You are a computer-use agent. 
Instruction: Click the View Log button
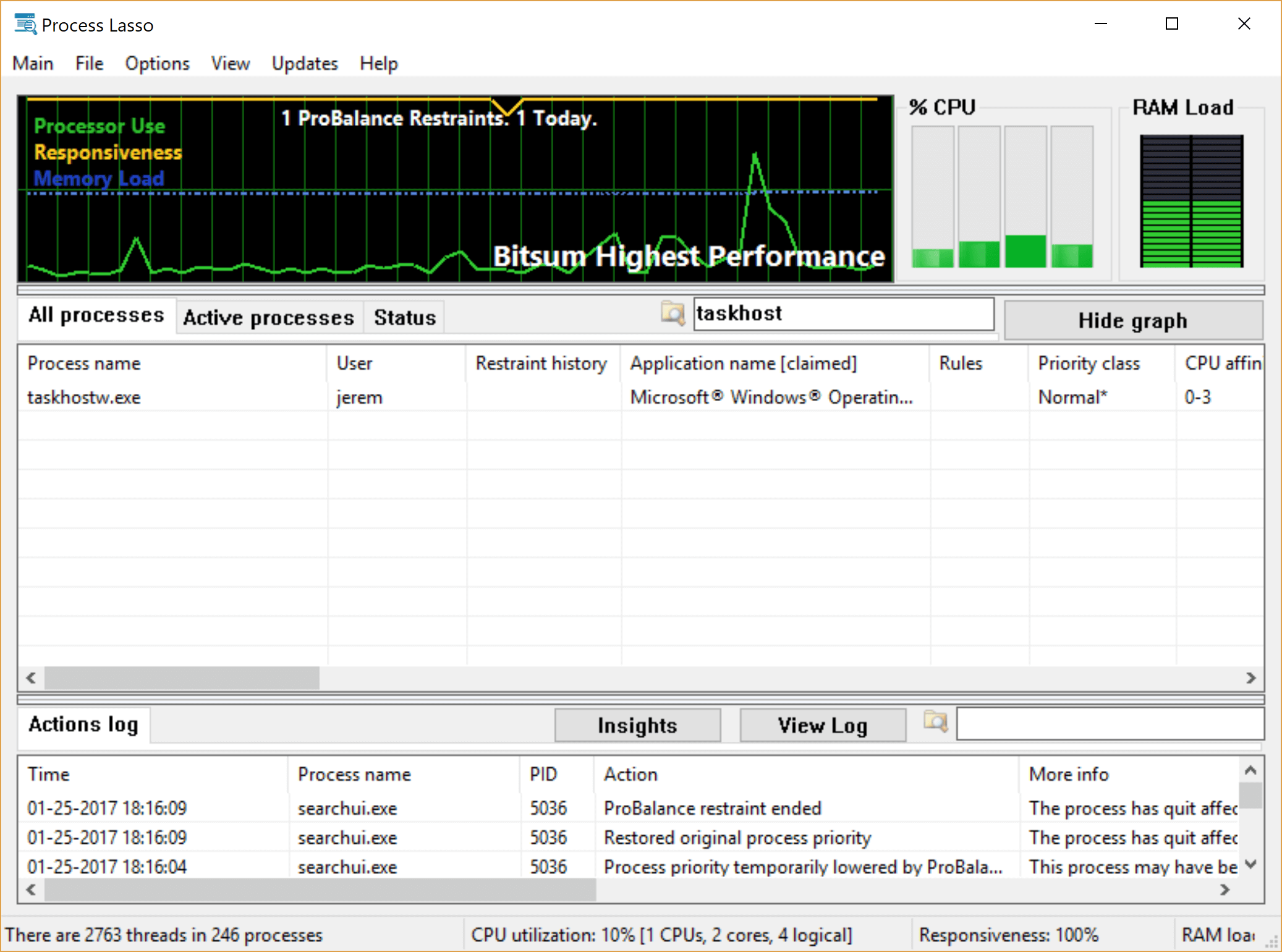coord(823,725)
